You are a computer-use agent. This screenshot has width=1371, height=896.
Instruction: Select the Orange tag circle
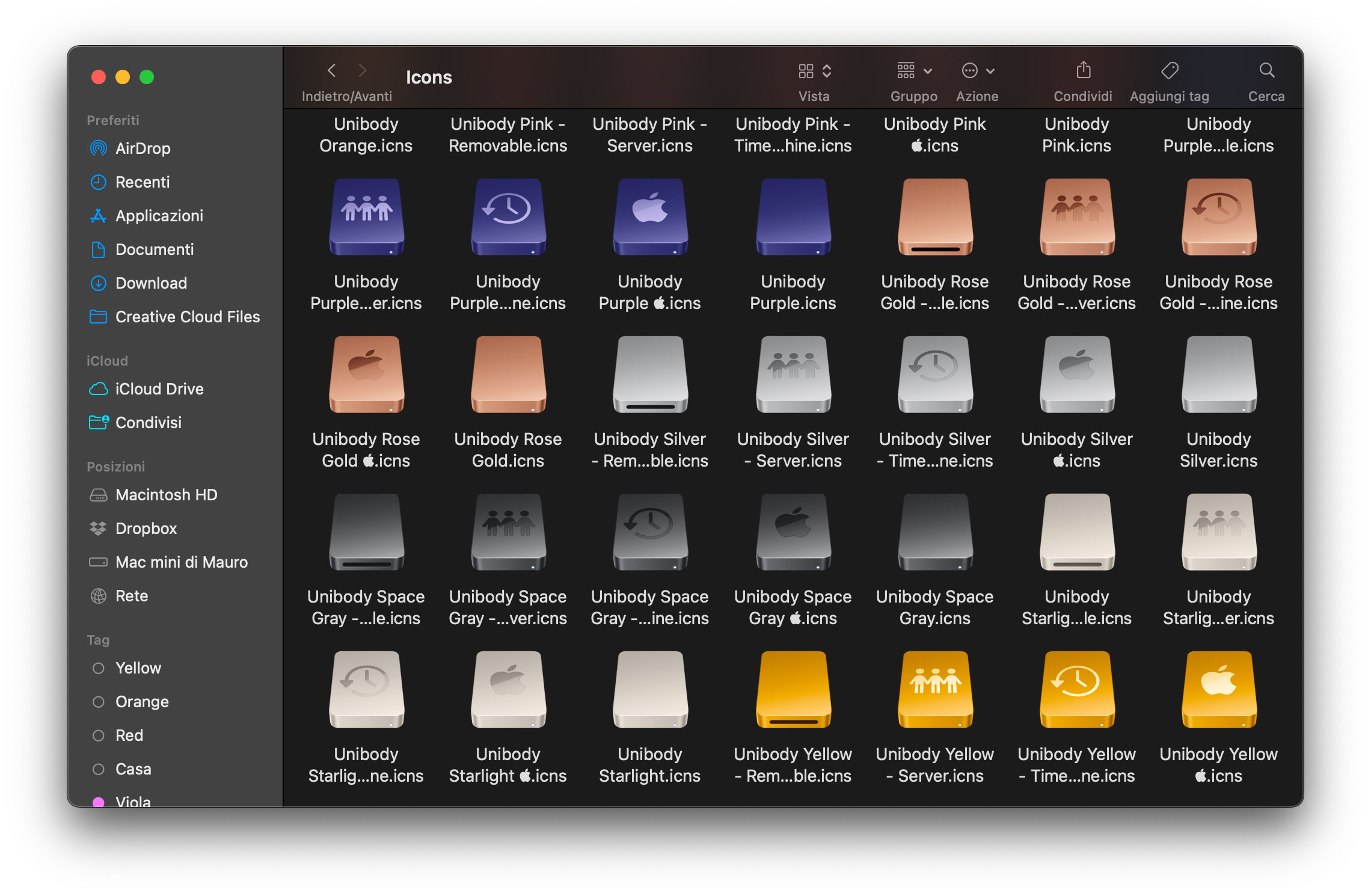tap(99, 702)
